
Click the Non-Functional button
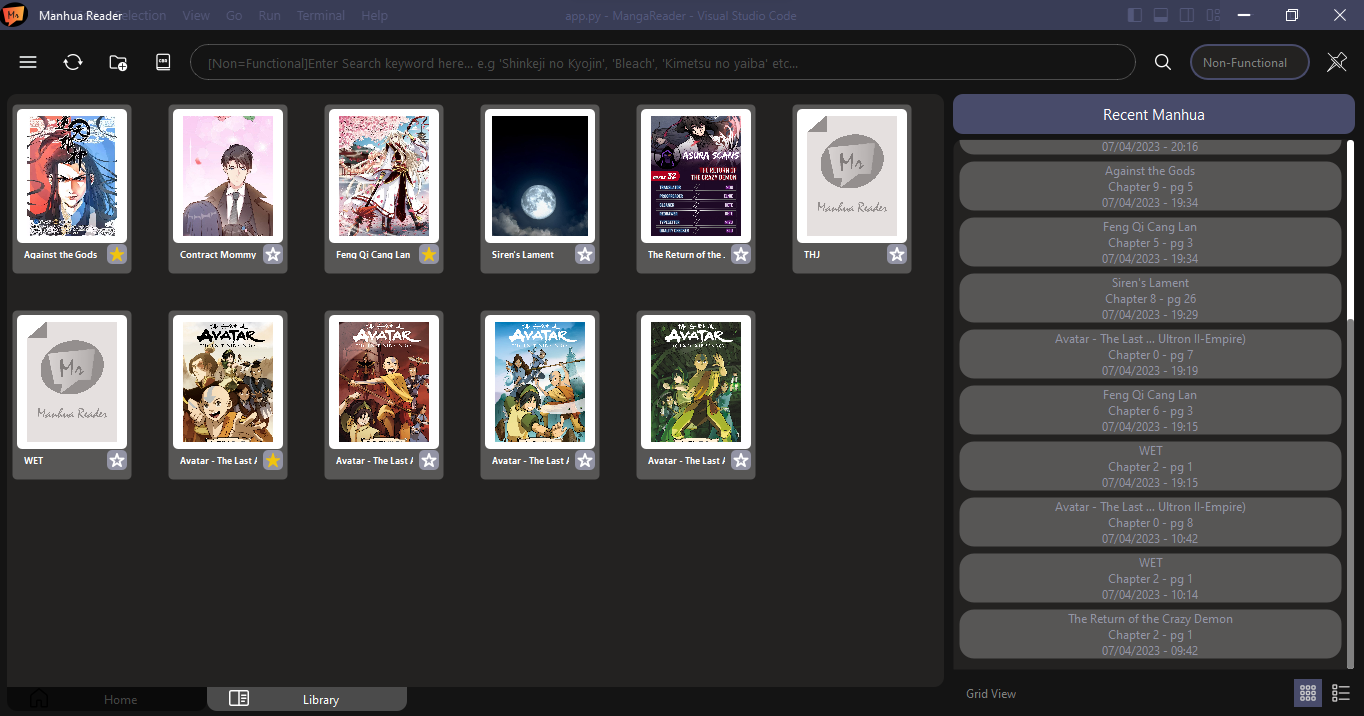[1250, 62]
